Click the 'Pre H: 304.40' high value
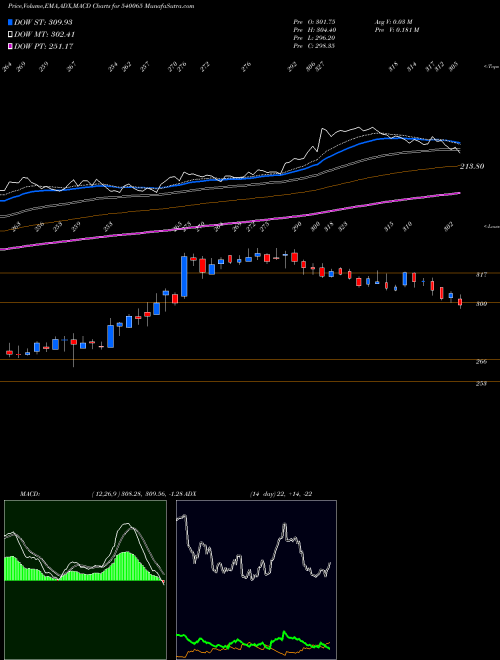Viewport: 500px width, 660px height. (314, 30)
